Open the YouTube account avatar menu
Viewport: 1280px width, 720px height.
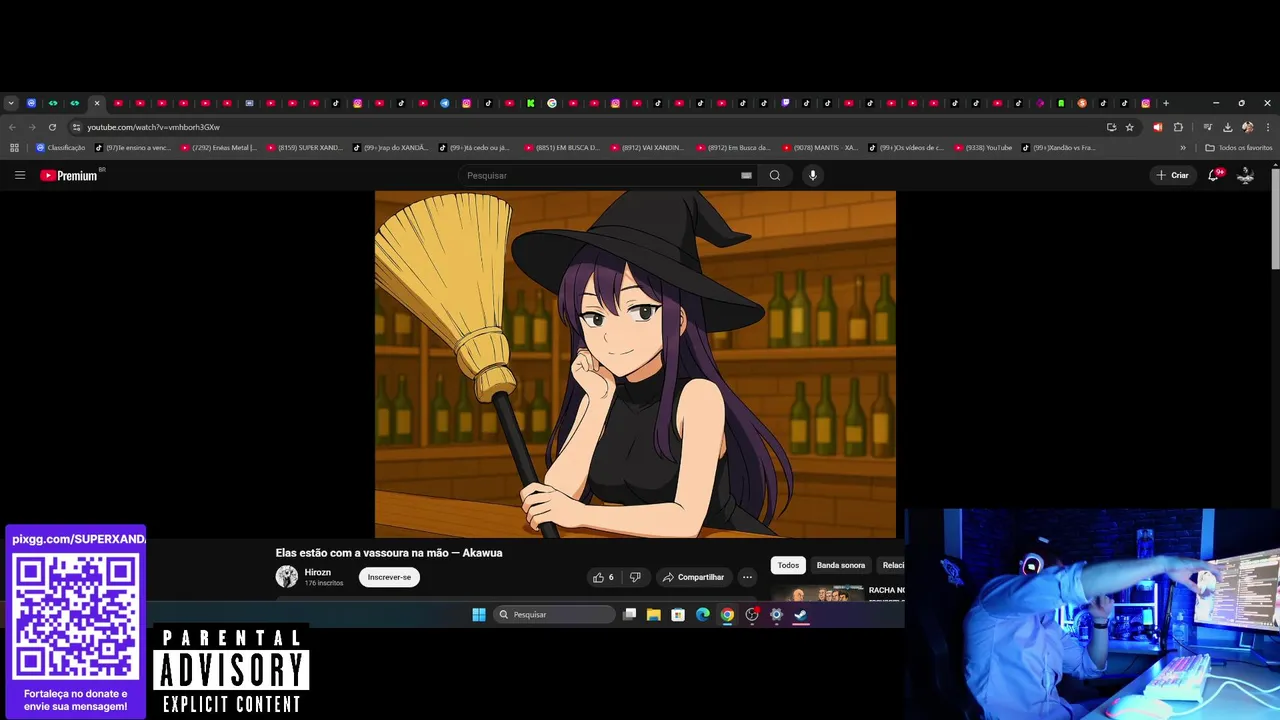(x=1246, y=175)
